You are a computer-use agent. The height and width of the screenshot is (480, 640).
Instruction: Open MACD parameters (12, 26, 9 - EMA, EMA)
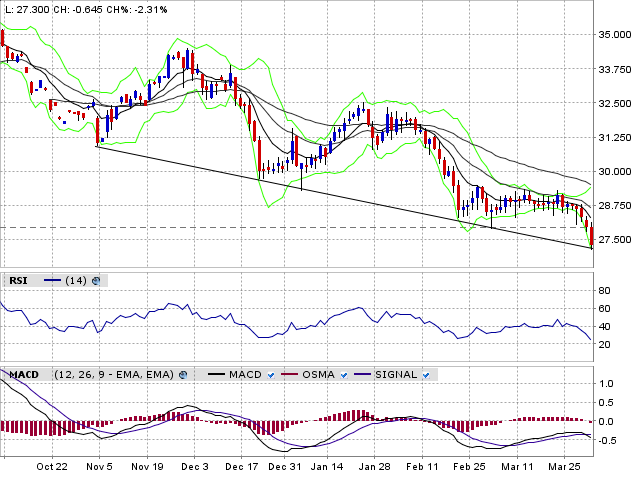115,374
